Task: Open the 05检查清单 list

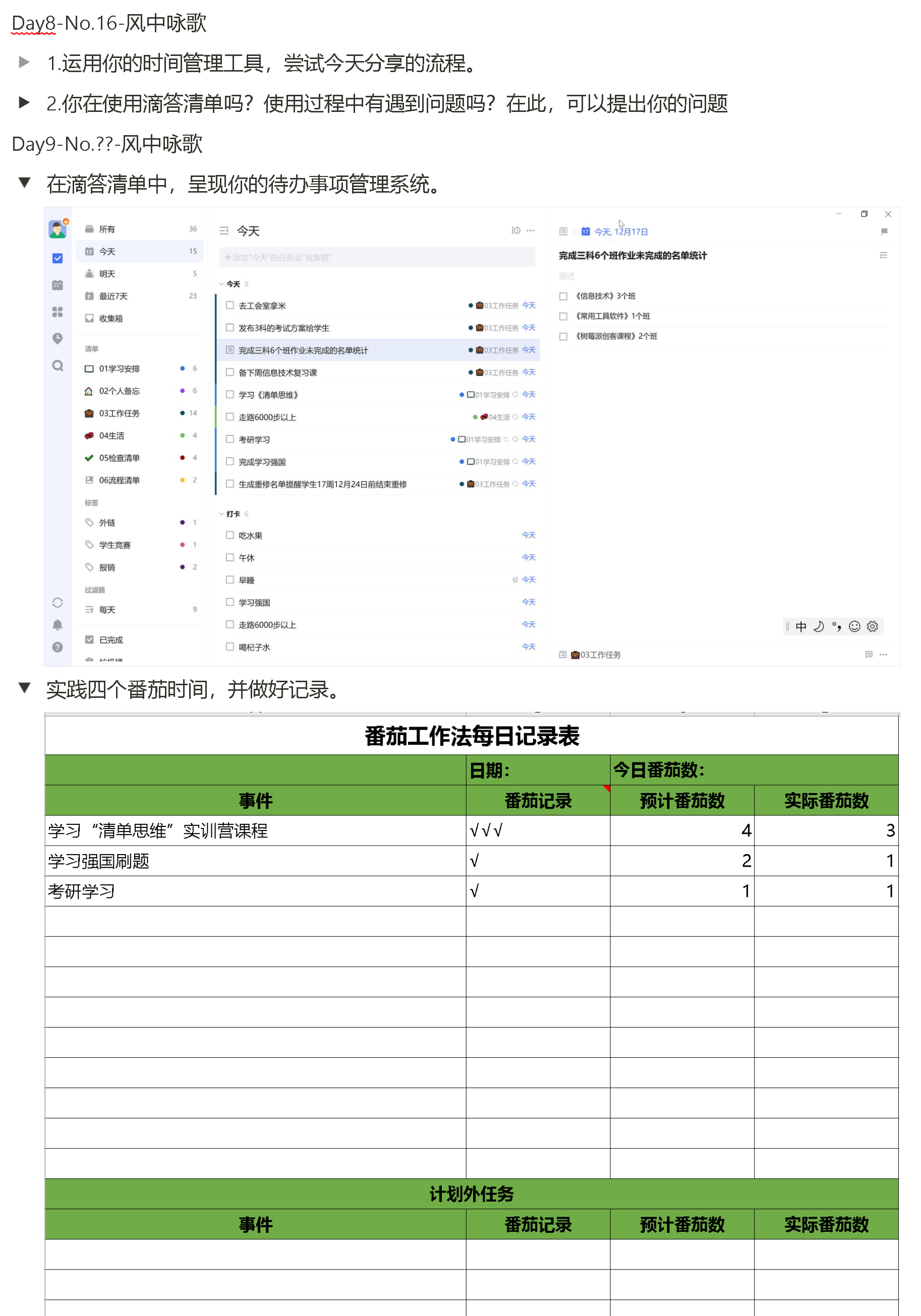Action: tap(141, 458)
